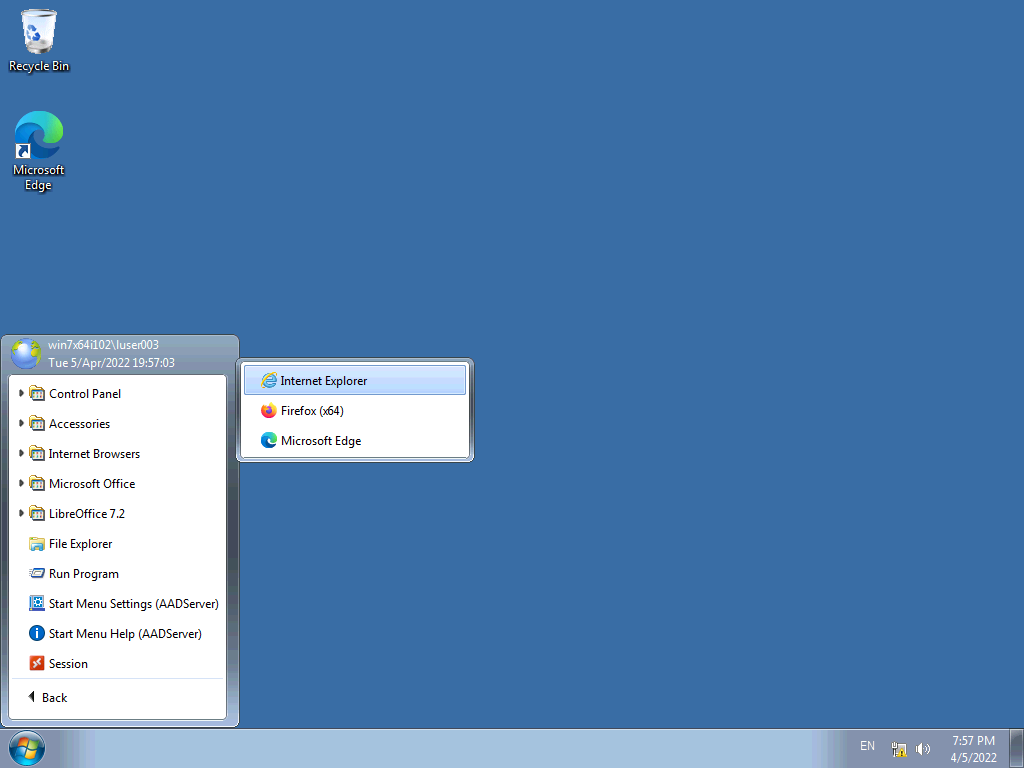Open the Run Program entry

point(83,574)
